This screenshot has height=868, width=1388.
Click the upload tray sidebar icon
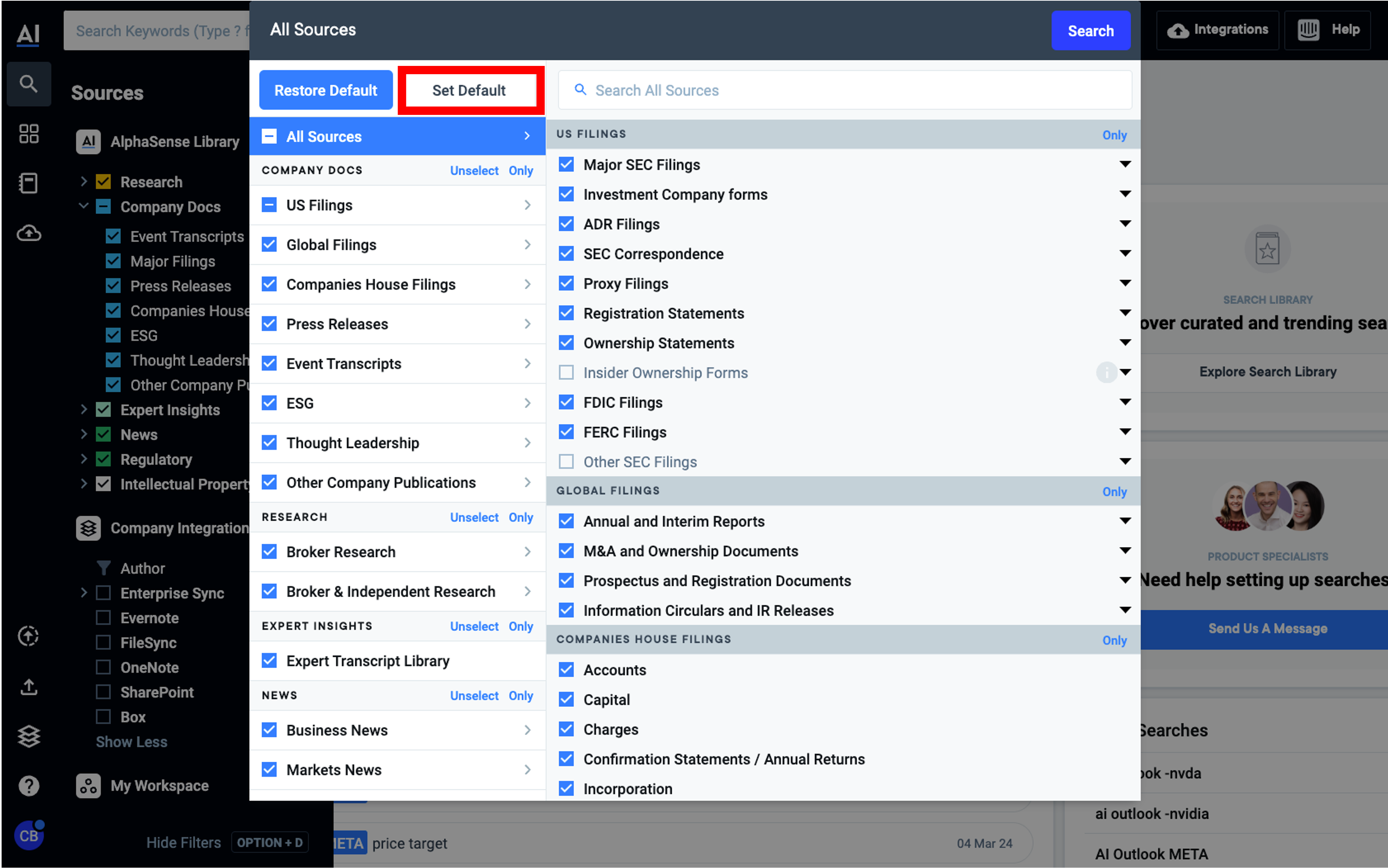28,686
